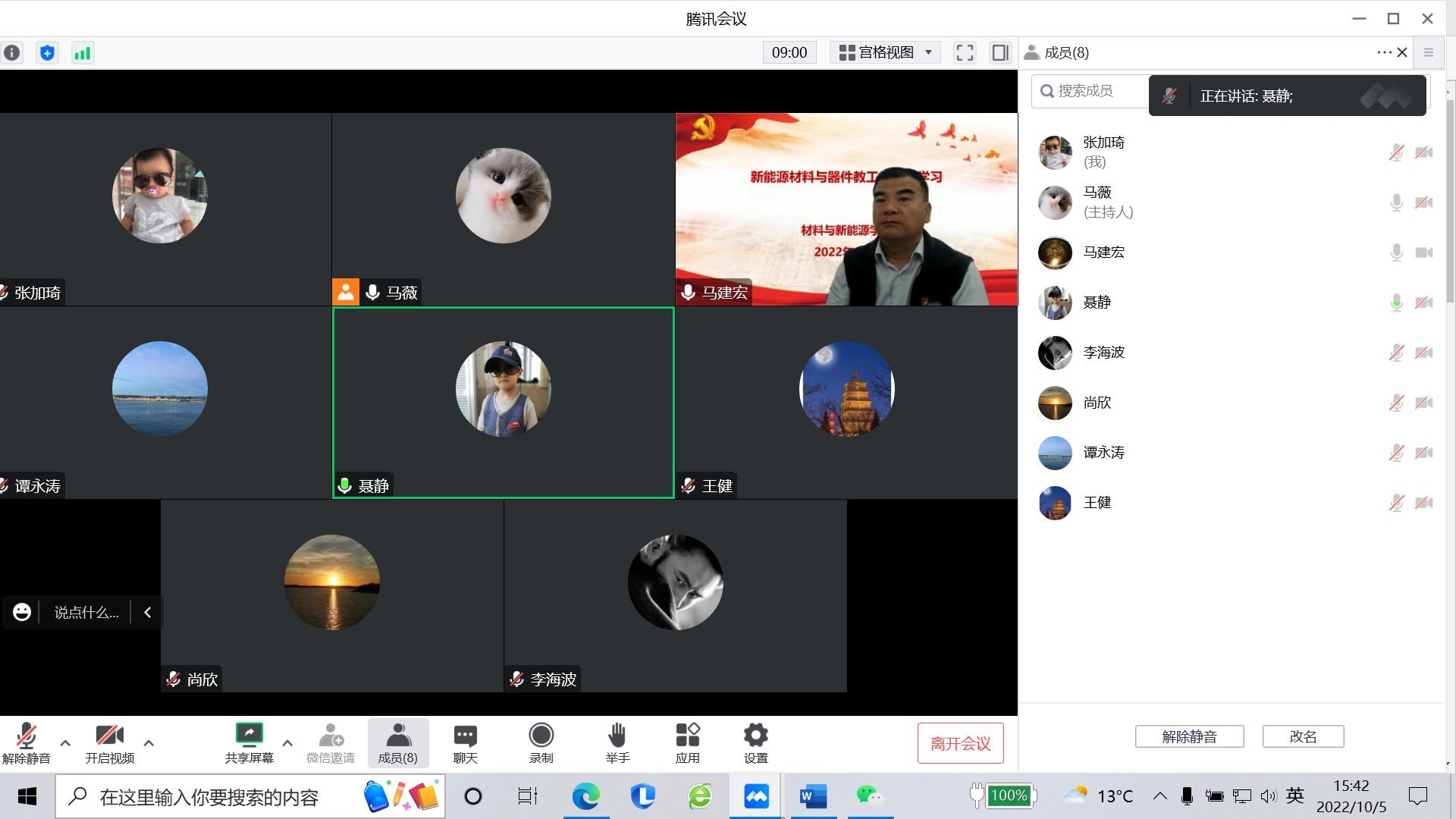Open the blue security shield icon

coord(47,52)
